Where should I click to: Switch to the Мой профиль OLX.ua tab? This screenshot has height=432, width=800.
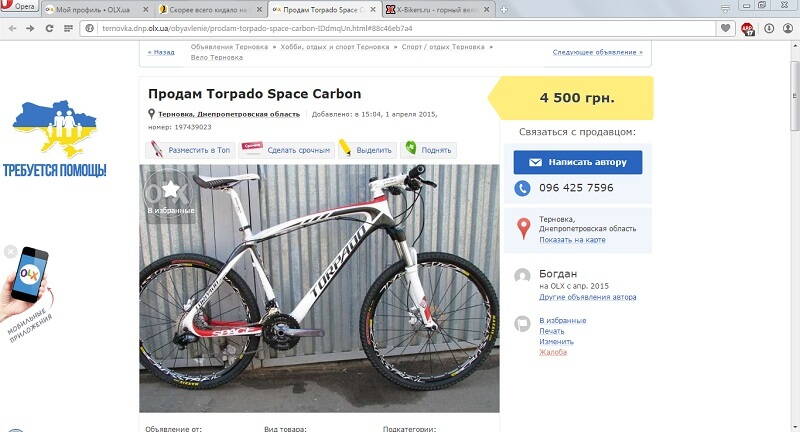(96, 10)
